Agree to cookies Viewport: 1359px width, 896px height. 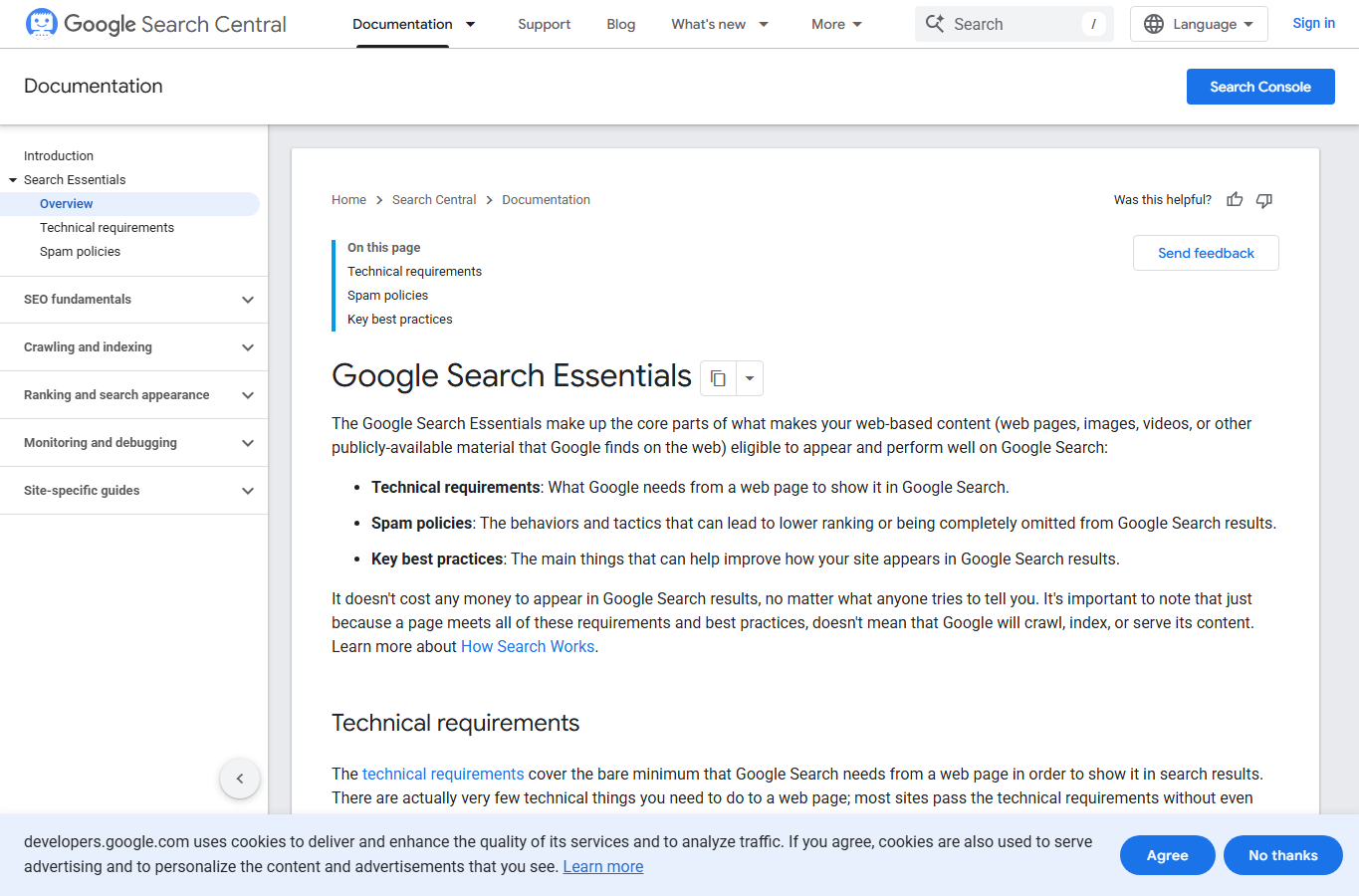[1168, 855]
